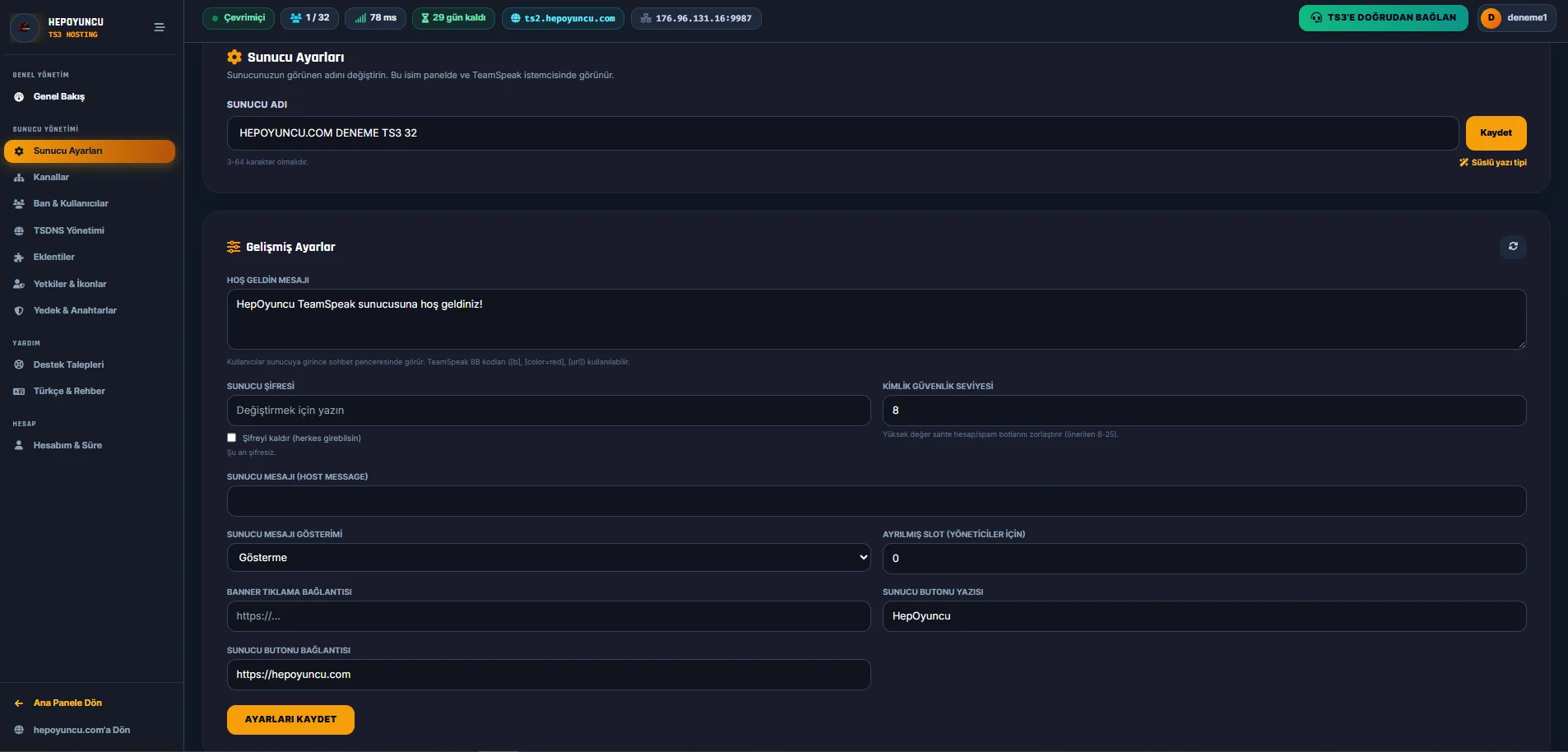The width and height of the screenshot is (1568, 752).
Task: Click the AYARLARI KAYDET button
Action: [290, 720]
